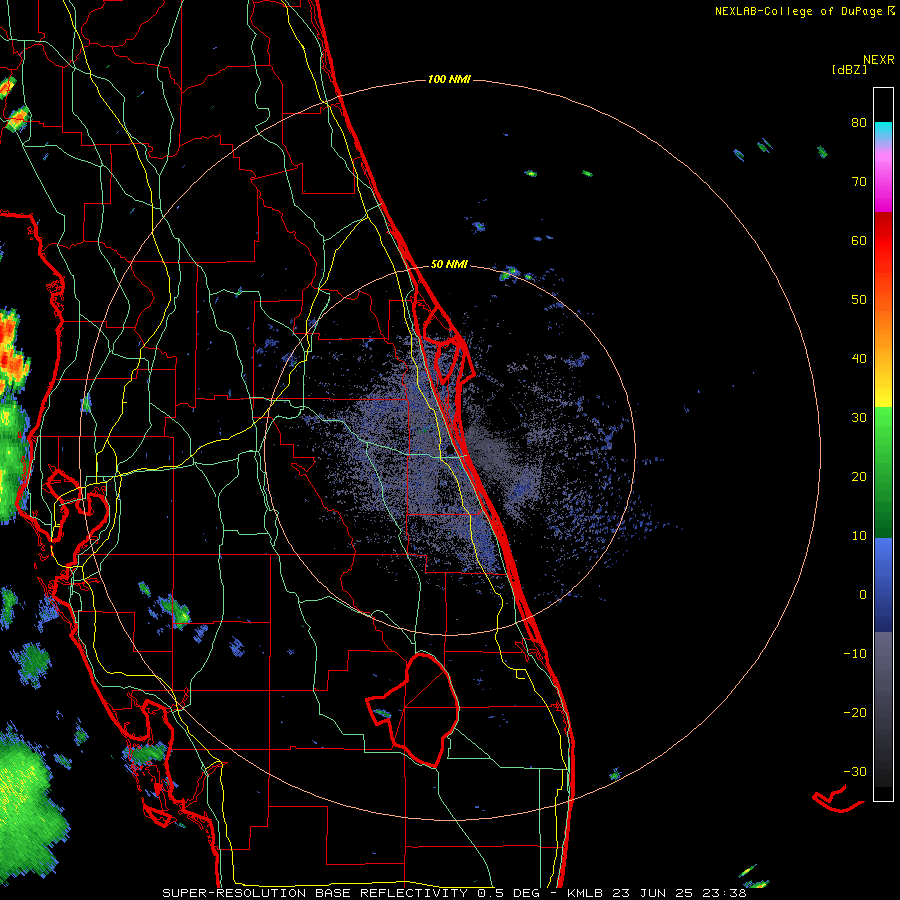Click the Super-Resolution Base Reflectivity caption at bottom
This screenshot has width=900, height=900.
point(454,893)
